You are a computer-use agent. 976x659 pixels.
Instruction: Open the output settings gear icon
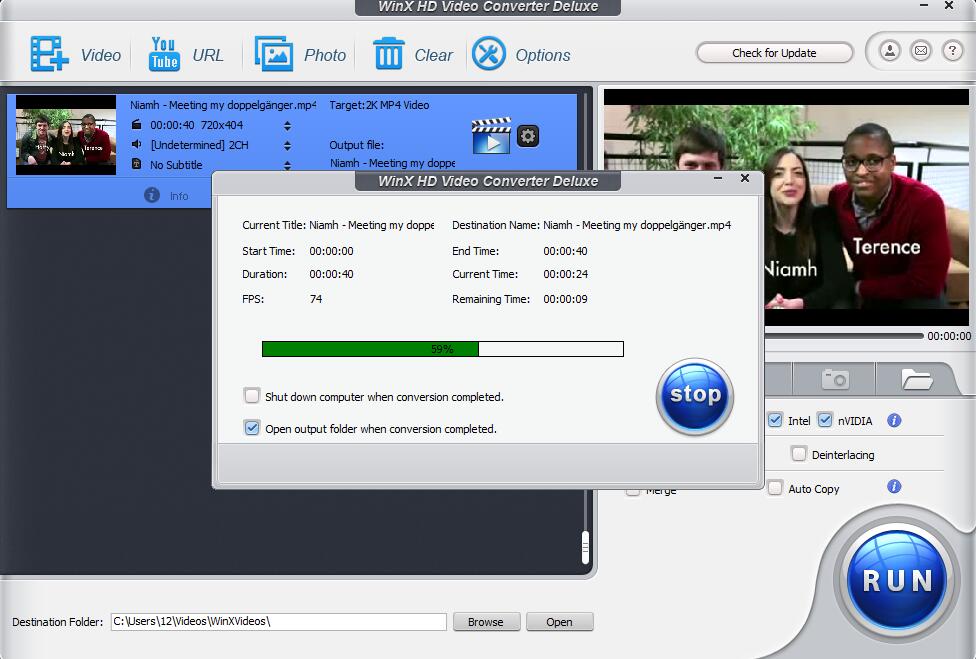point(528,136)
